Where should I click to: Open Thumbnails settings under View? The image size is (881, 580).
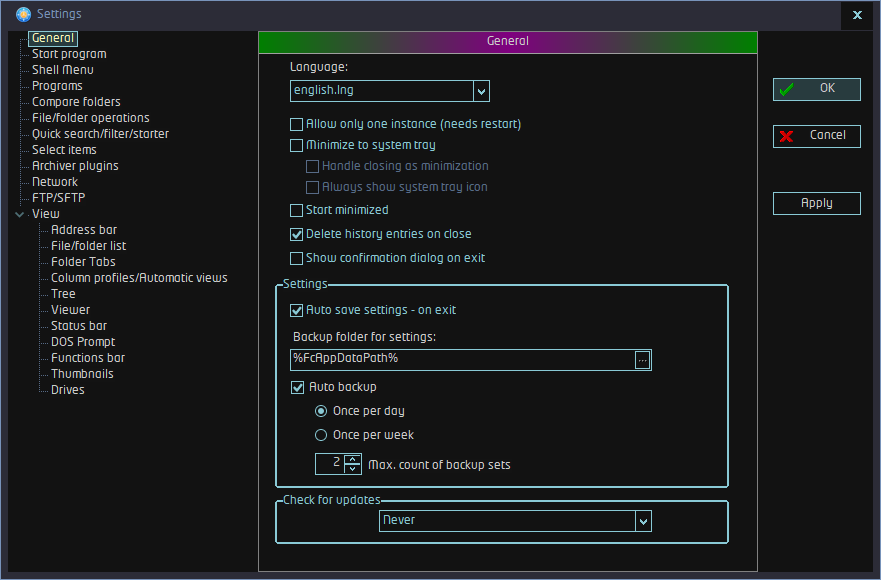(x=82, y=374)
